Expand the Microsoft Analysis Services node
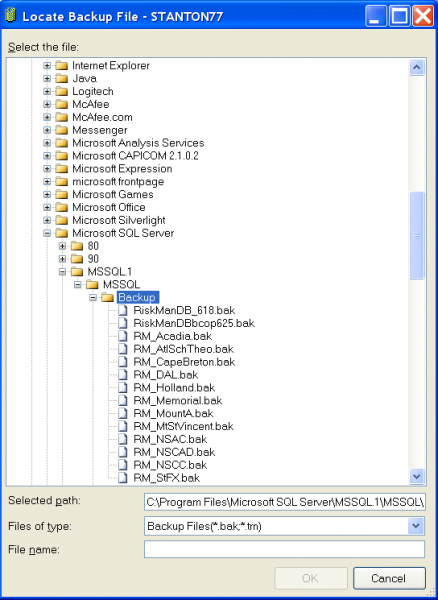 point(47,143)
